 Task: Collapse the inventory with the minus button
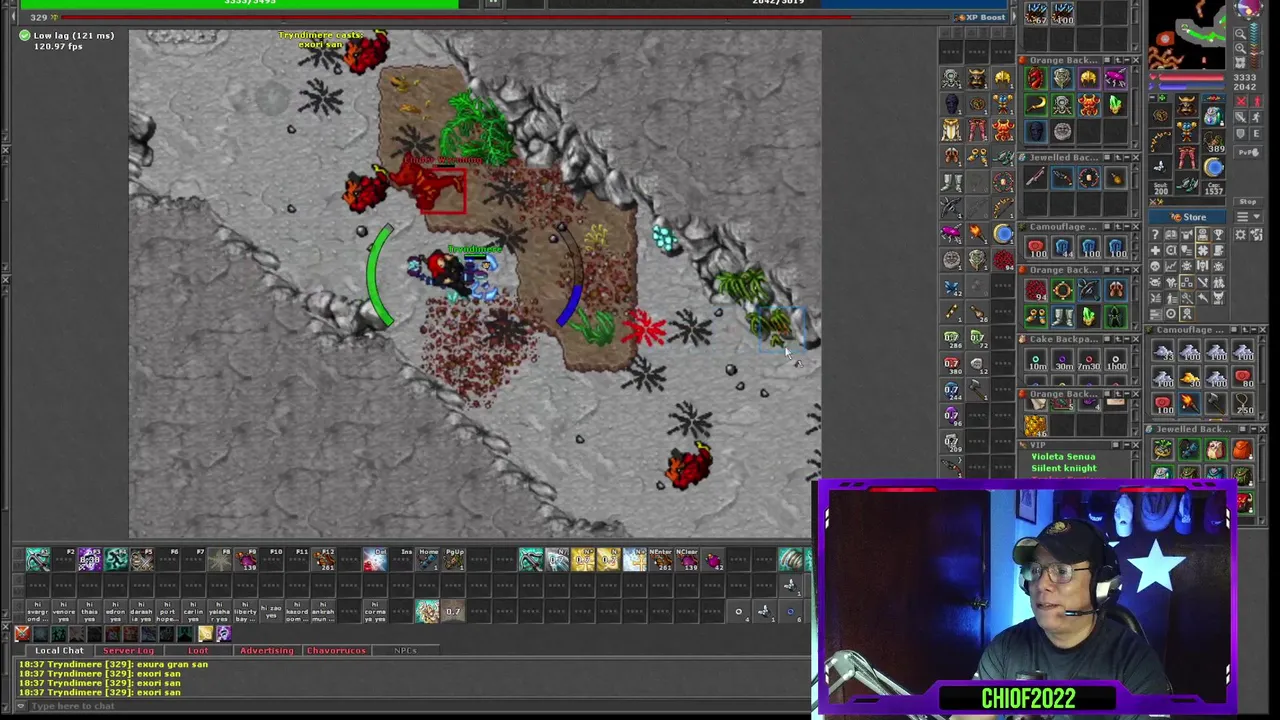point(1152,98)
